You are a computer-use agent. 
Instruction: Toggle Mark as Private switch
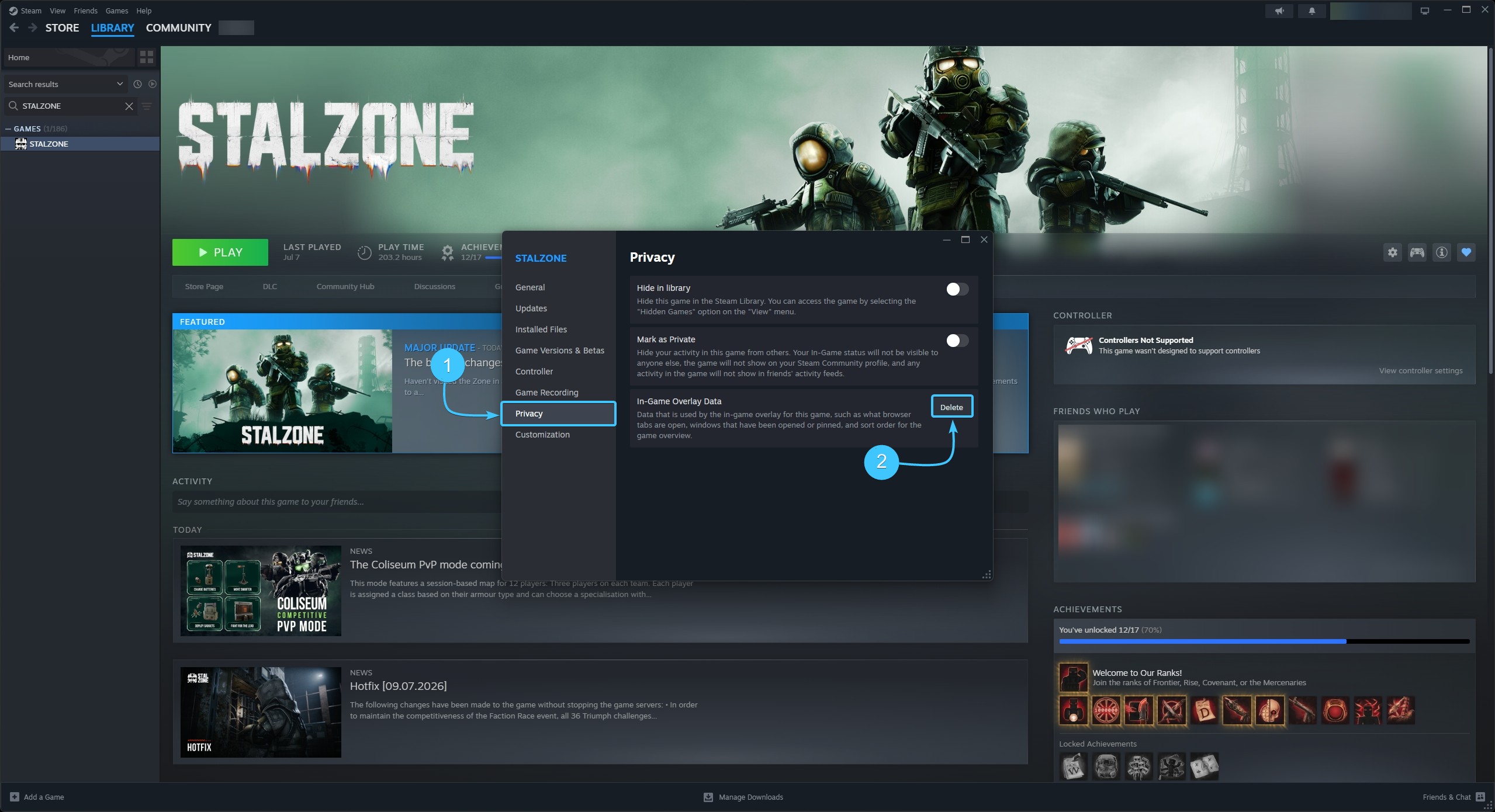point(957,341)
